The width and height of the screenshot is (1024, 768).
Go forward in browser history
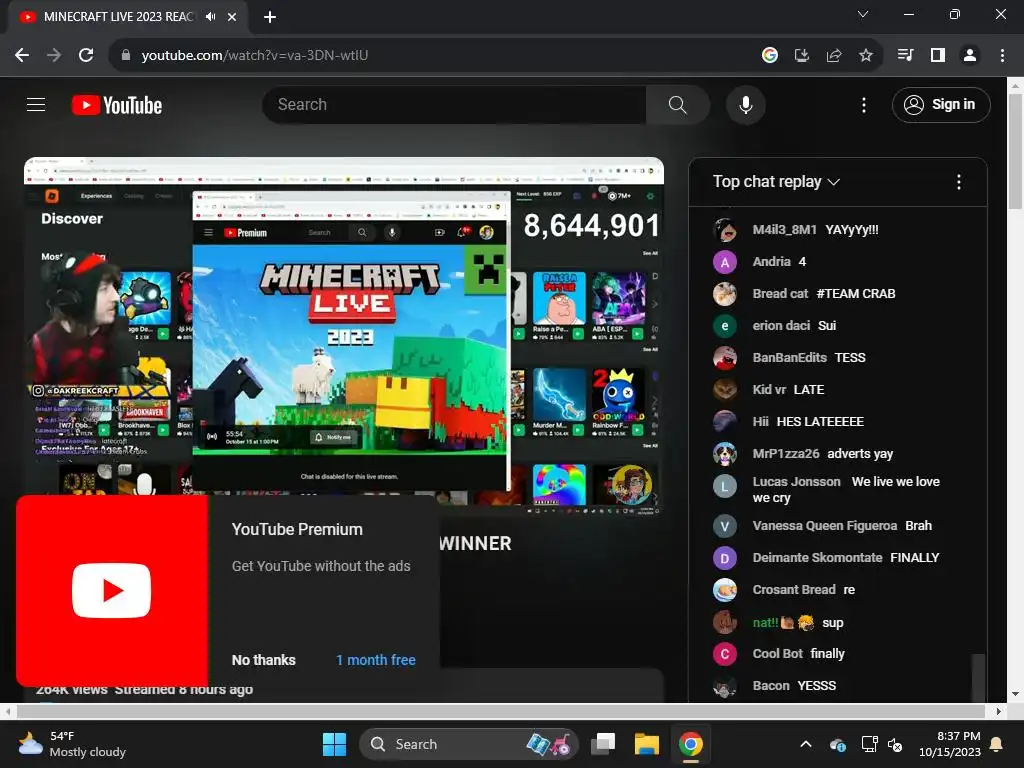[x=54, y=56]
